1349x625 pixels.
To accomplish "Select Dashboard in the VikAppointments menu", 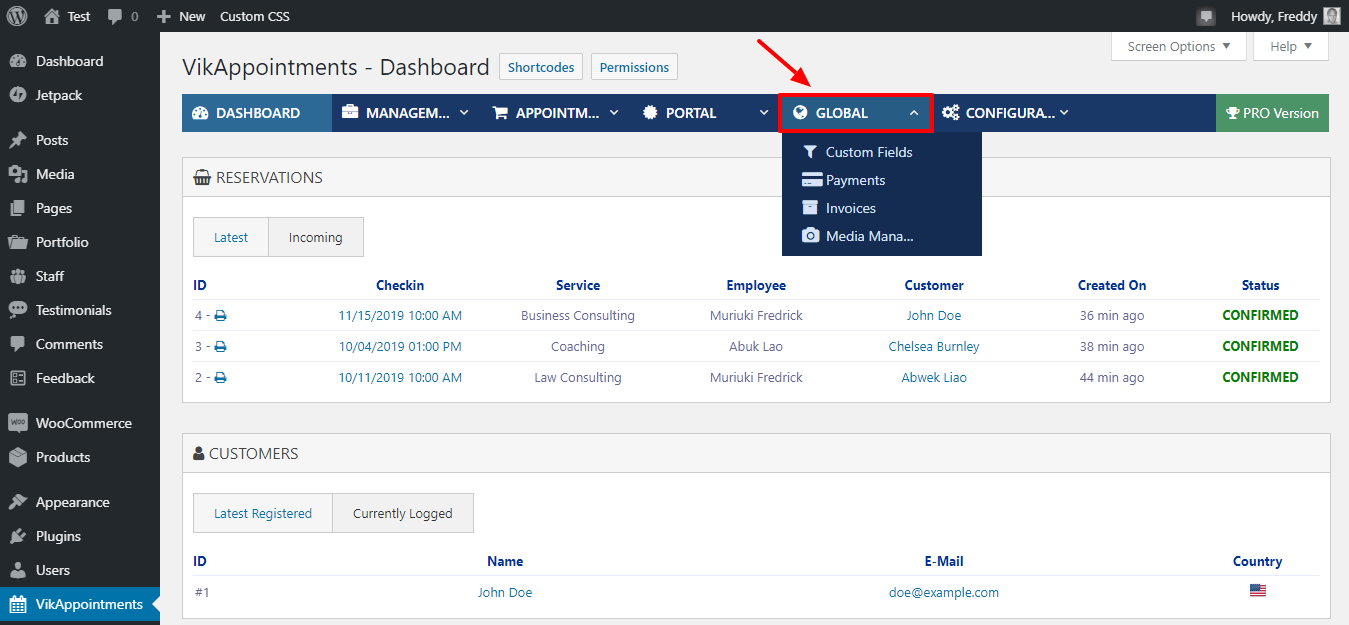I will point(257,113).
